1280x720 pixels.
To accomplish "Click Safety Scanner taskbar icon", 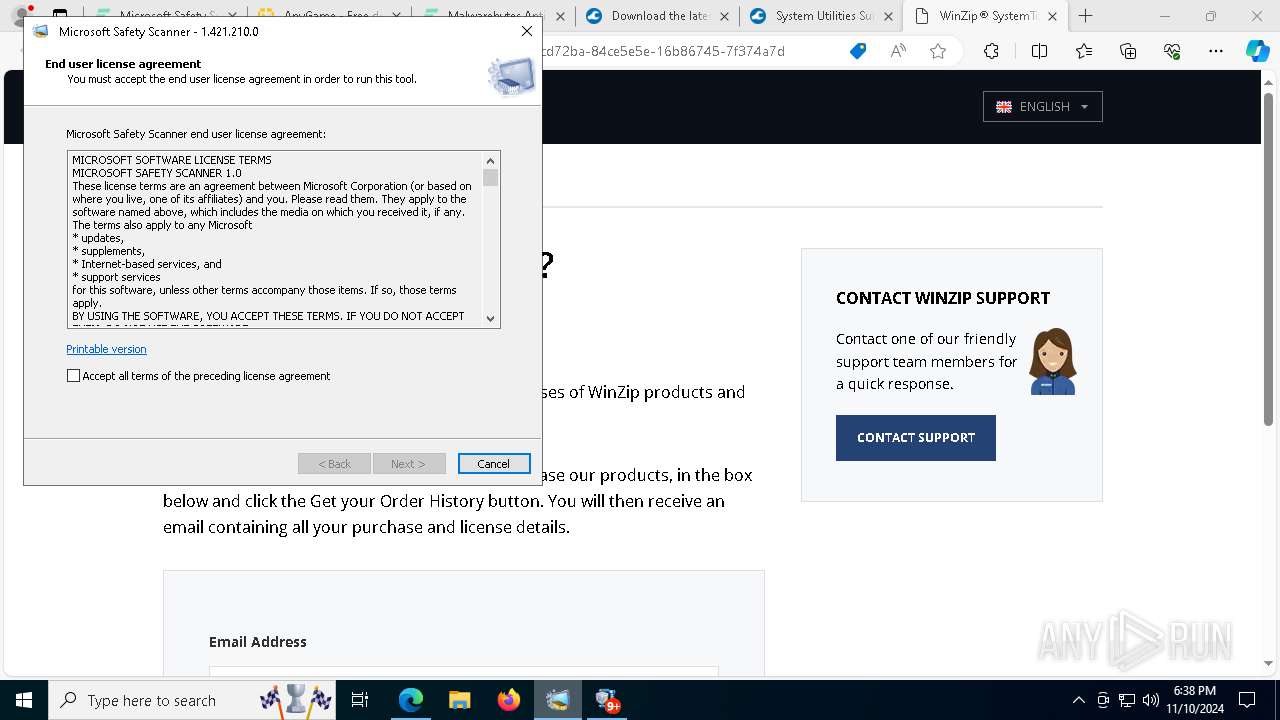I will click(x=558, y=700).
